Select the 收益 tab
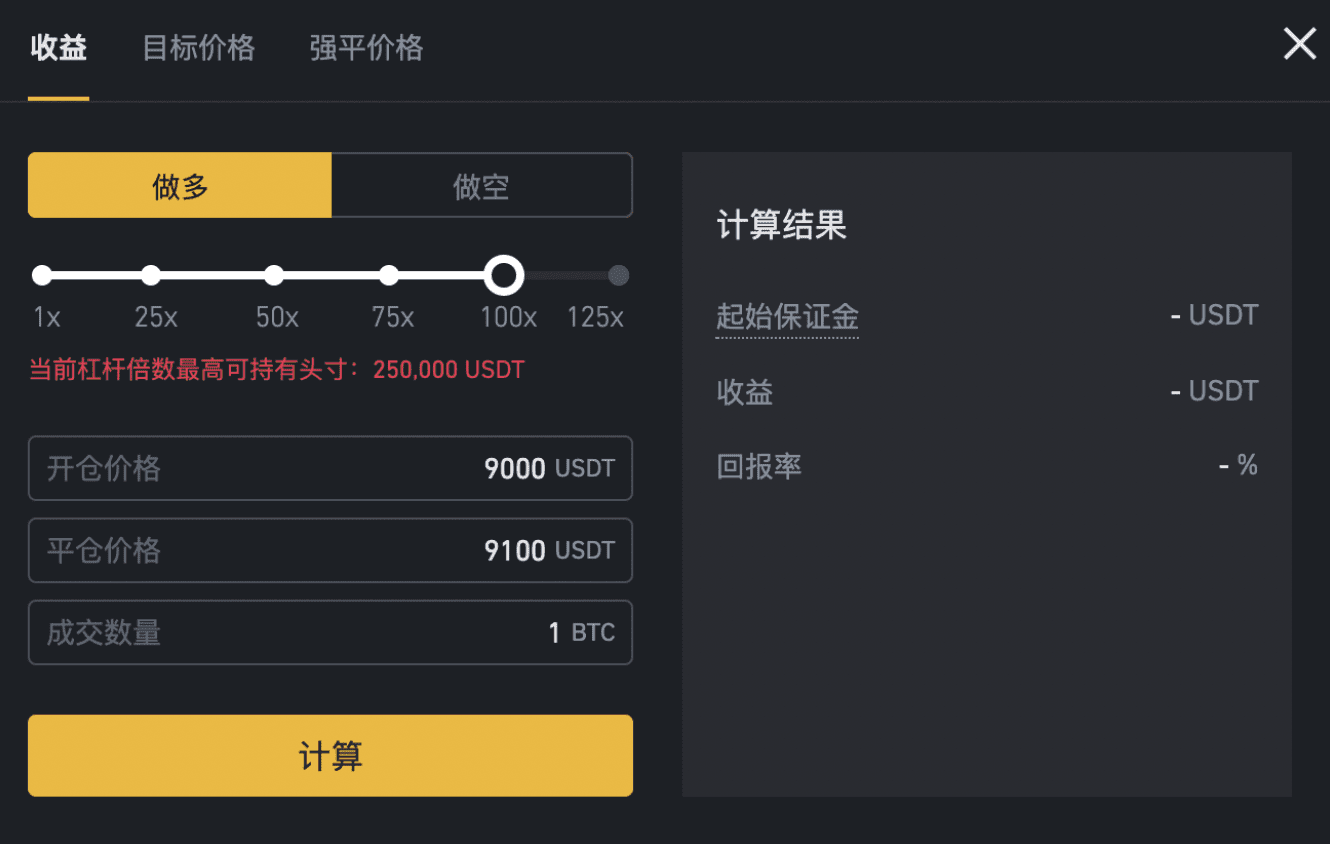 59,48
